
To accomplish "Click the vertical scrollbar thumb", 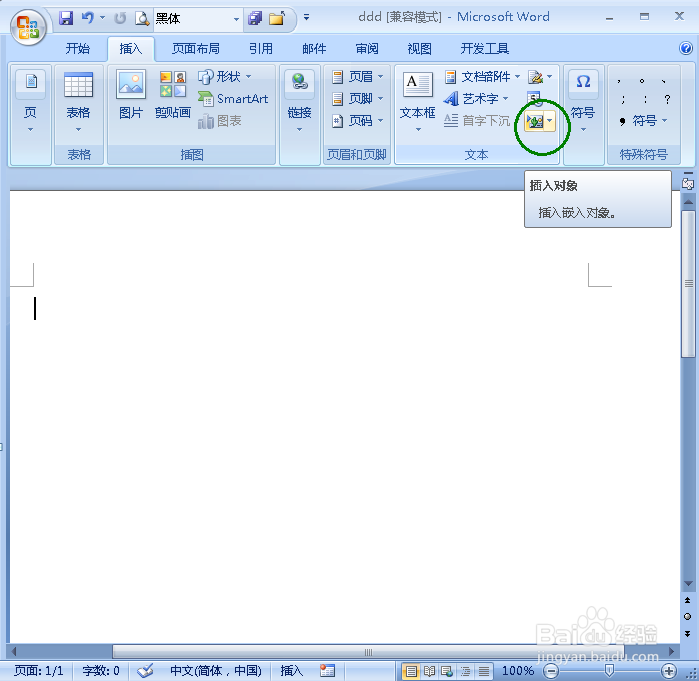I will point(689,283).
